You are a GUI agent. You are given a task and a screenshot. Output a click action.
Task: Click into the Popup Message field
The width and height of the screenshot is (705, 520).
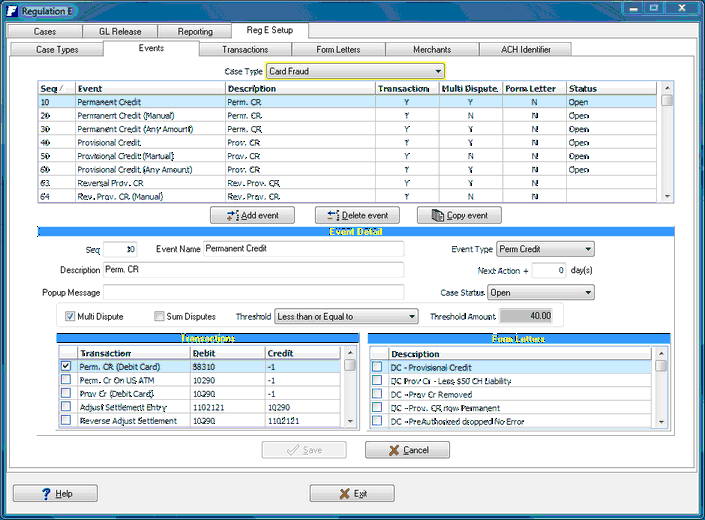253,293
